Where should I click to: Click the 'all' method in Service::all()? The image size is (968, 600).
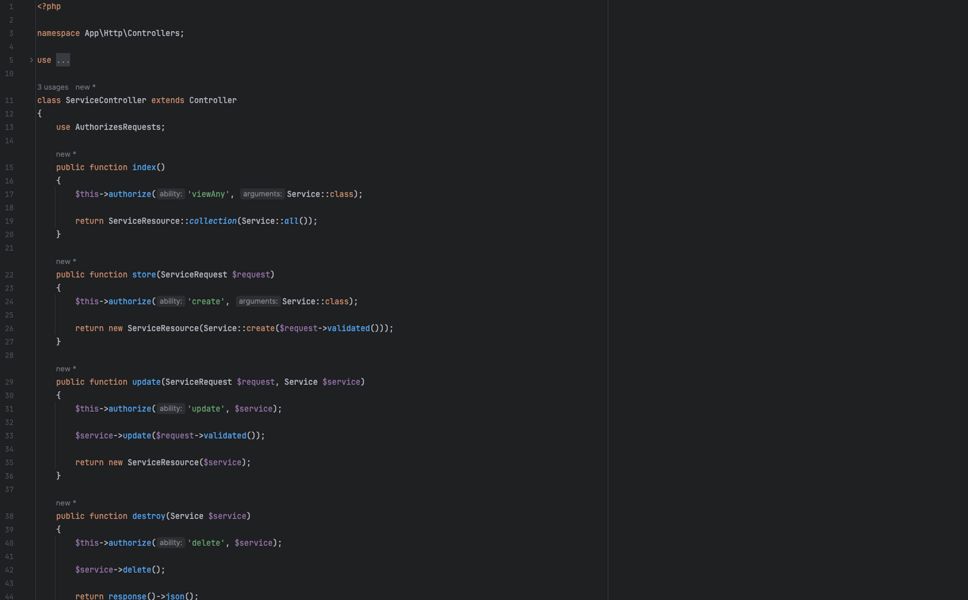(291, 221)
